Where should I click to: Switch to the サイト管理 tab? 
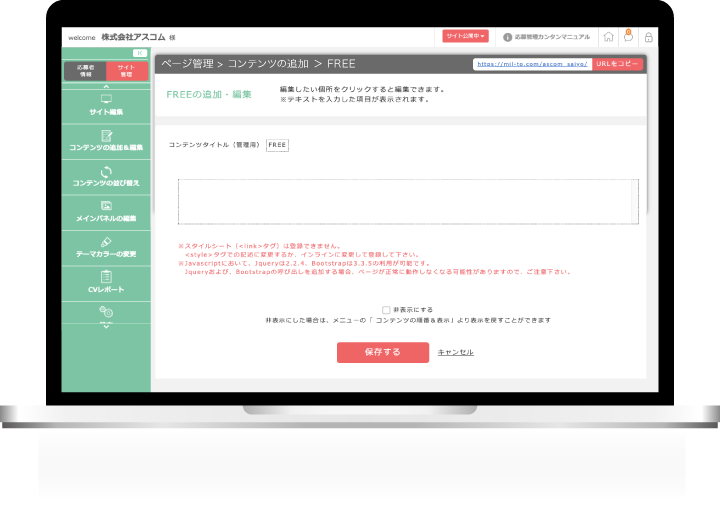click(127, 71)
